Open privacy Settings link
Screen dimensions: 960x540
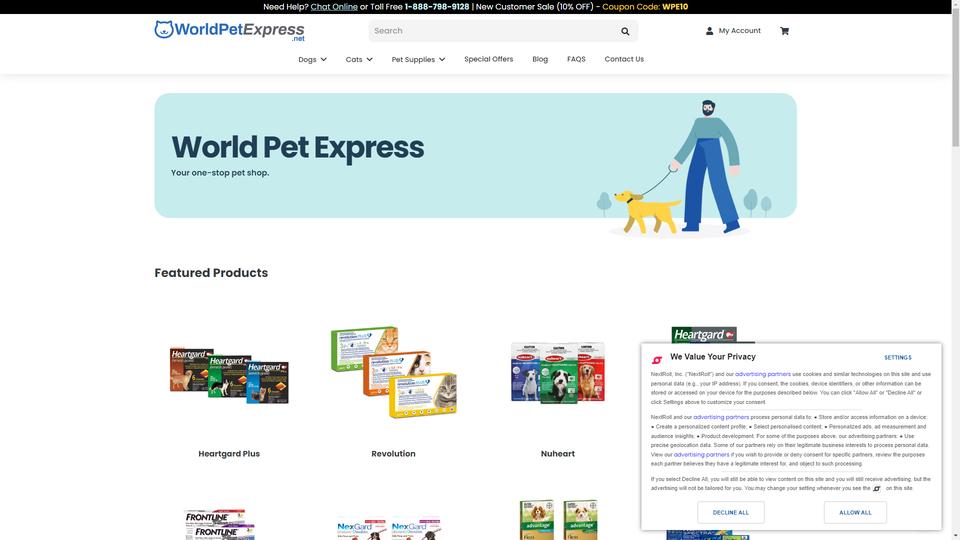point(898,358)
